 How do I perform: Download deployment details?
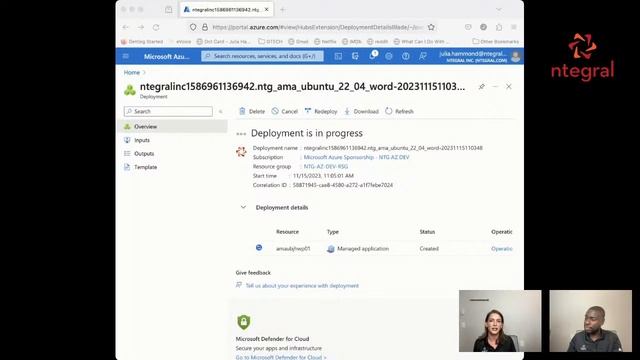coord(362,111)
